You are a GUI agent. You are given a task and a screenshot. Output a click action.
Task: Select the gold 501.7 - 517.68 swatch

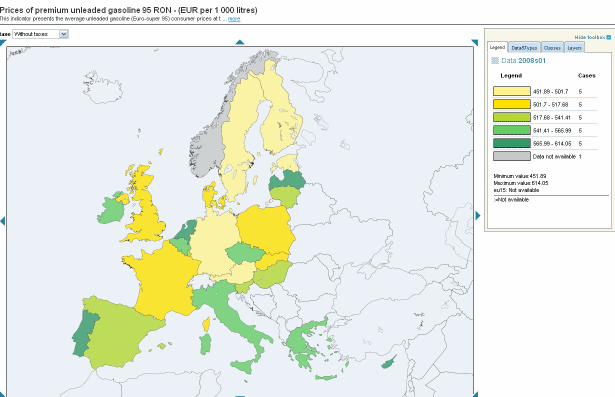(x=511, y=104)
